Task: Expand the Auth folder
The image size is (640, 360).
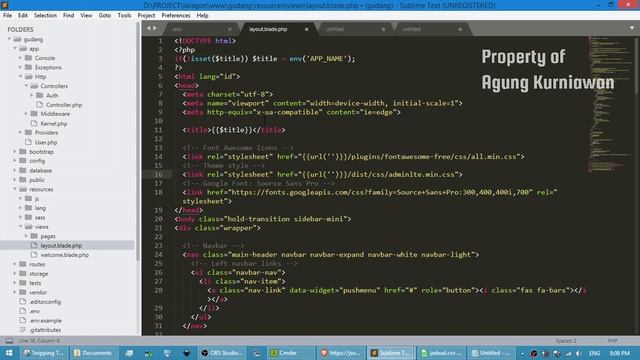Action: coord(32,95)
